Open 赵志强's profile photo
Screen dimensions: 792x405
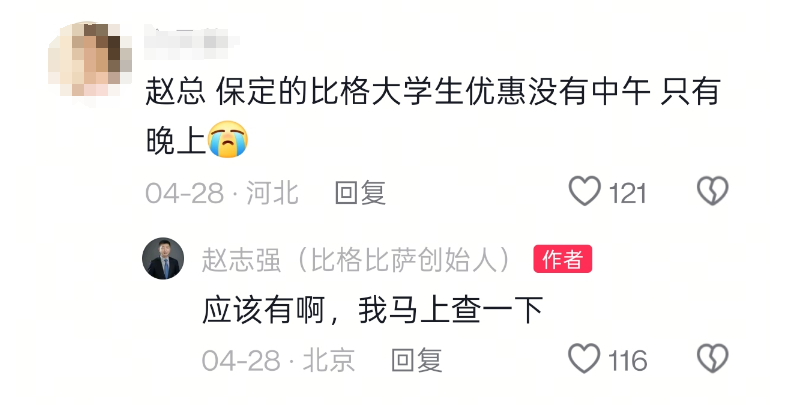coord(163,259)
